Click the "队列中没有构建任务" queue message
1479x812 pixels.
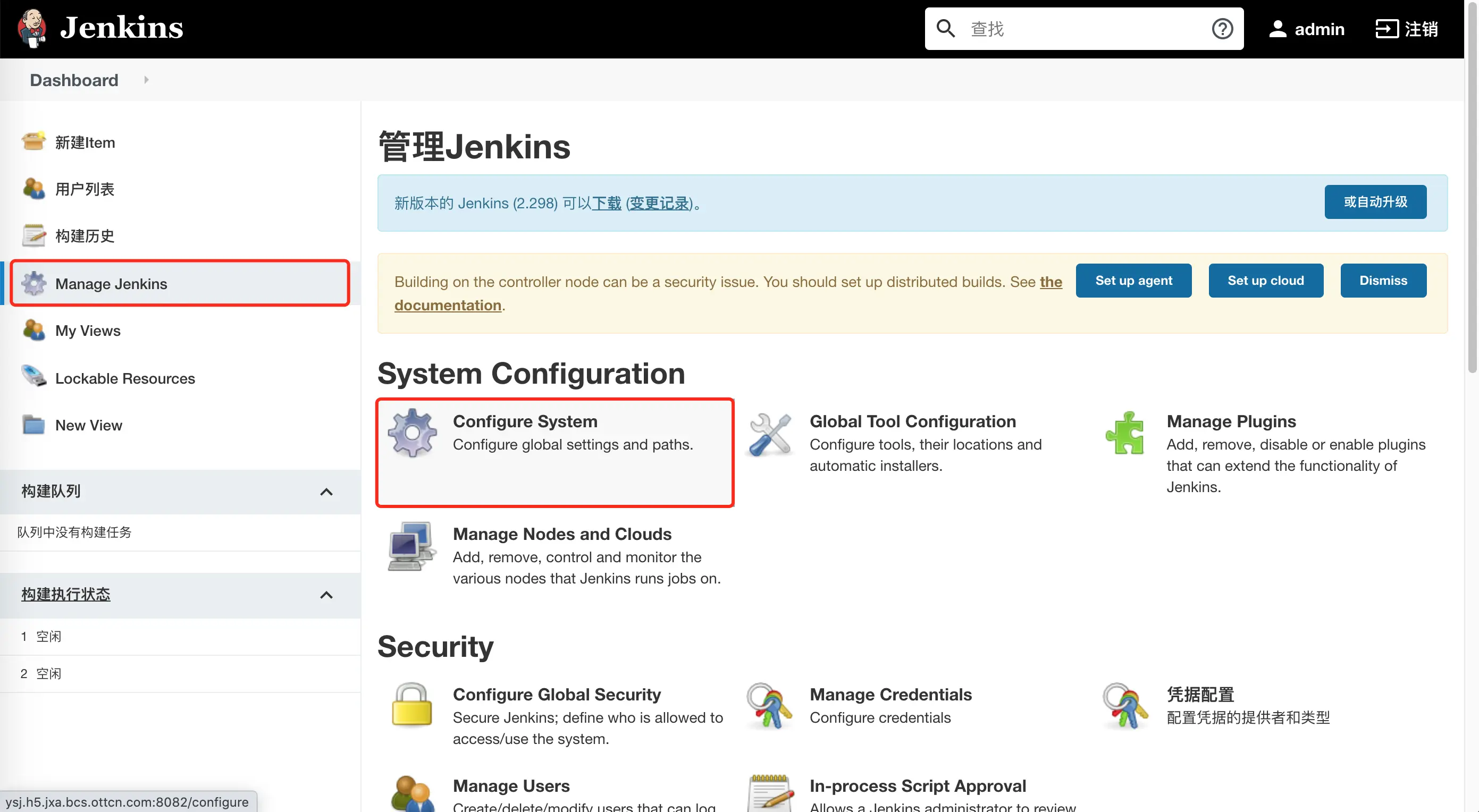[74, 532]
